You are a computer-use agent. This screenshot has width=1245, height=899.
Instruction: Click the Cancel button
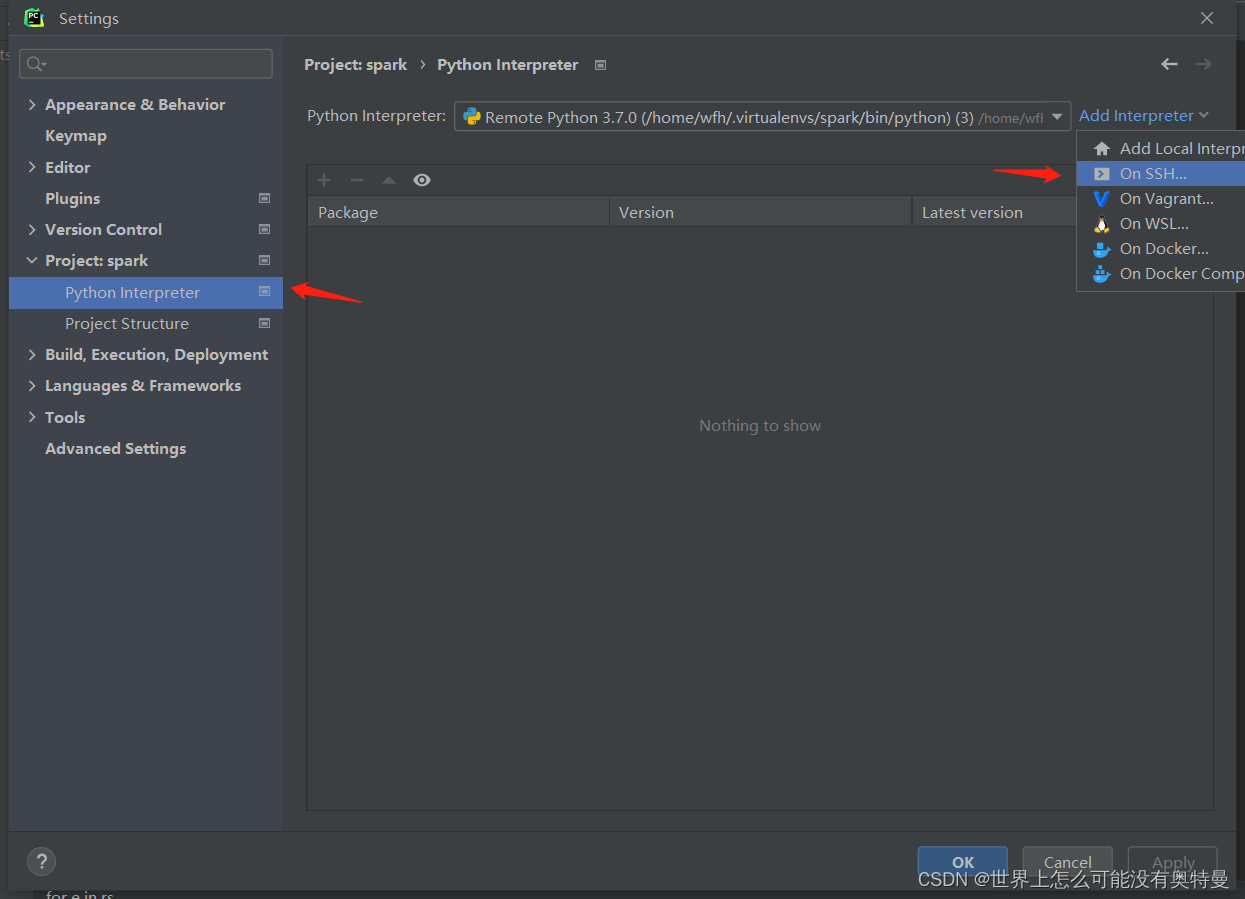(1067, 862)
